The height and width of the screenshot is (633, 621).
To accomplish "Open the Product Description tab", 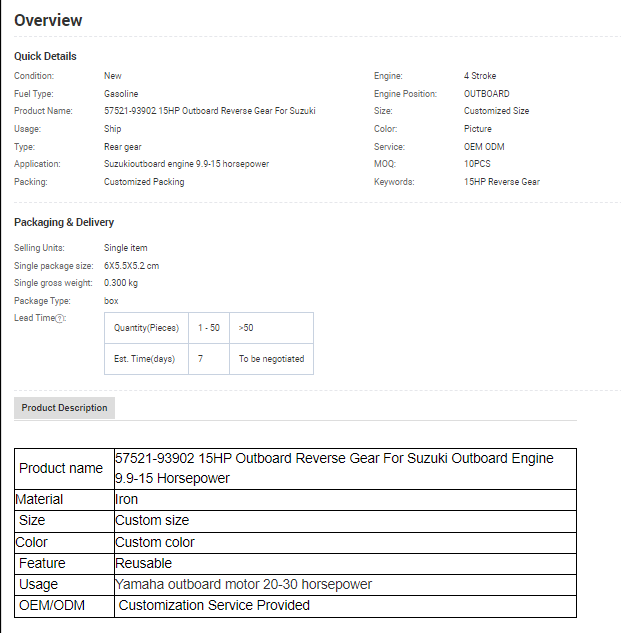I will point(64,408).
